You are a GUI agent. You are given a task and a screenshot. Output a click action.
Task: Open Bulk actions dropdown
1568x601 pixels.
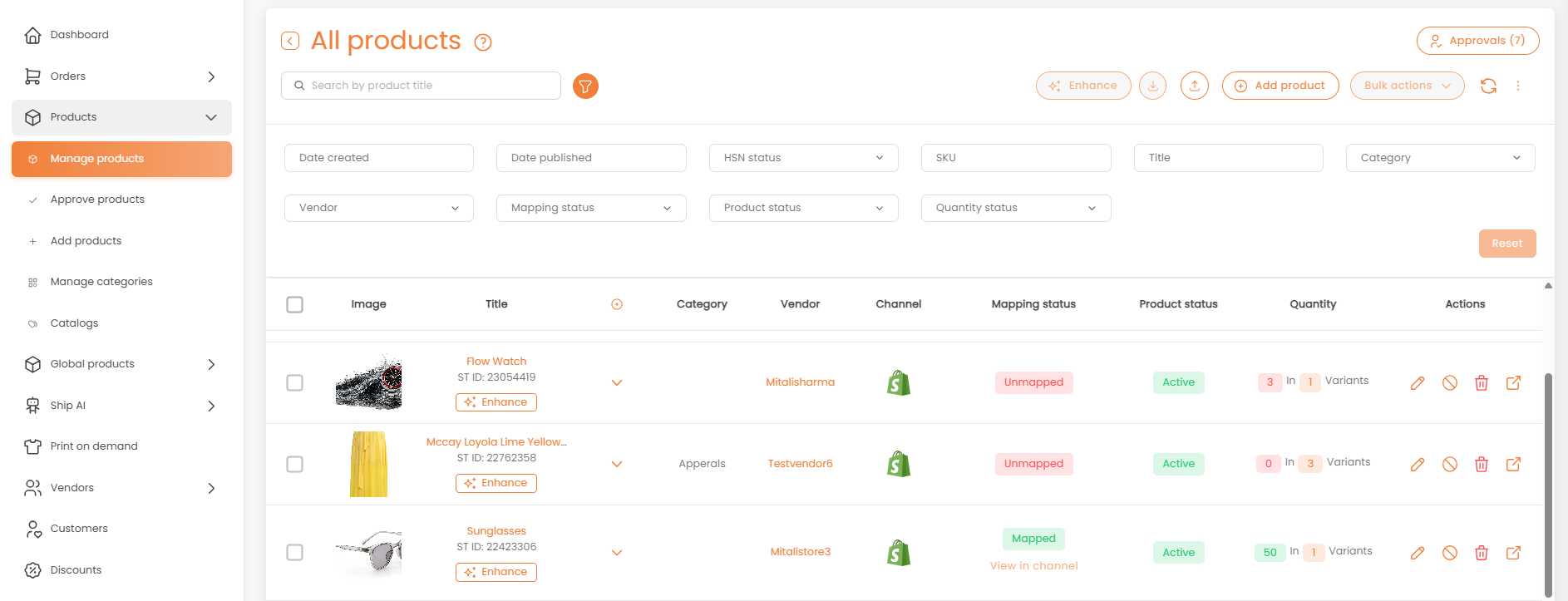(x=1407, y=86)
